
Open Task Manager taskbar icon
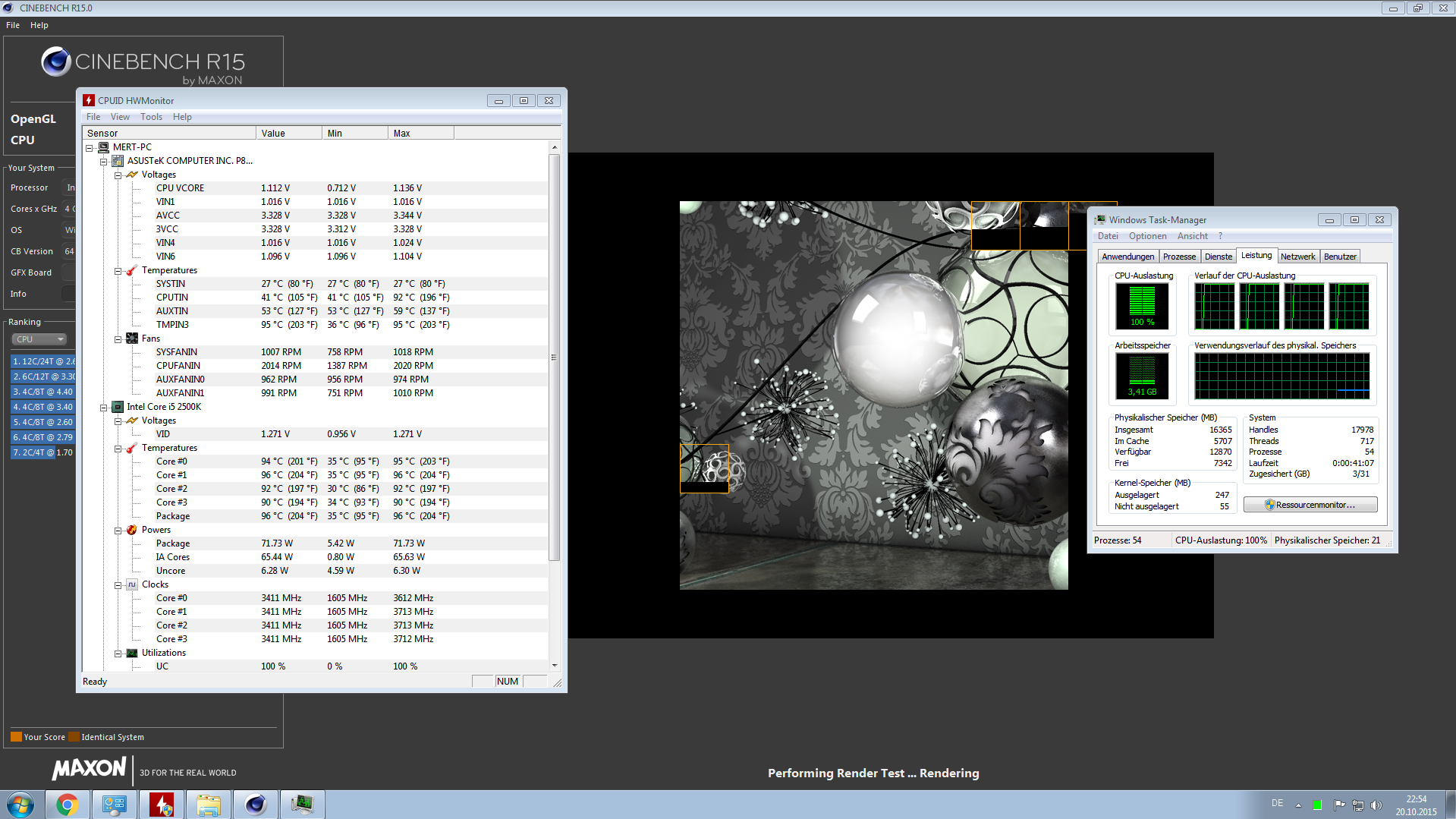coord(302,805)
